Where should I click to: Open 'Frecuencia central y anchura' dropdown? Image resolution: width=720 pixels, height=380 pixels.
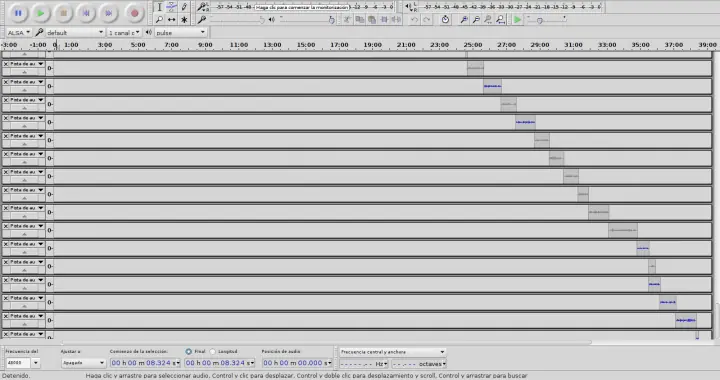click(x=393, y=352)
